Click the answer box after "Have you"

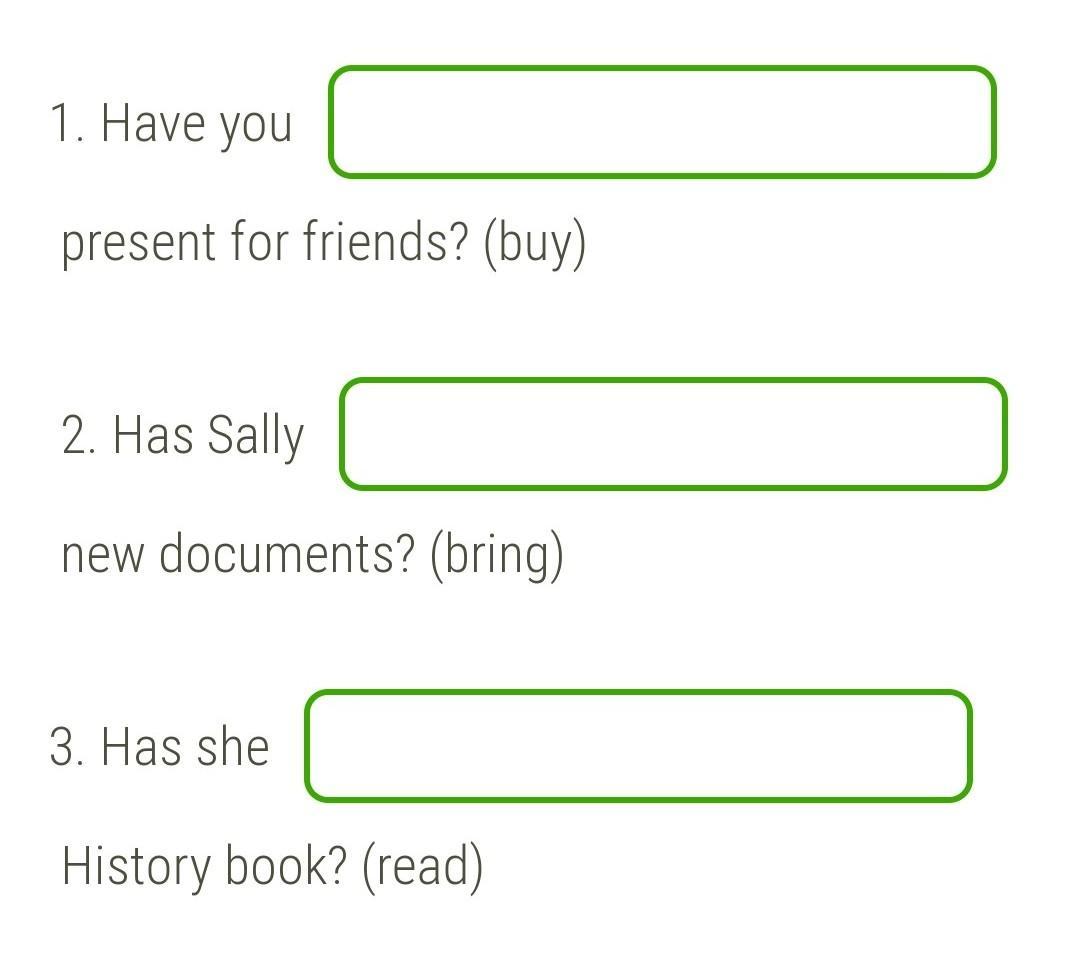(662, 122)
